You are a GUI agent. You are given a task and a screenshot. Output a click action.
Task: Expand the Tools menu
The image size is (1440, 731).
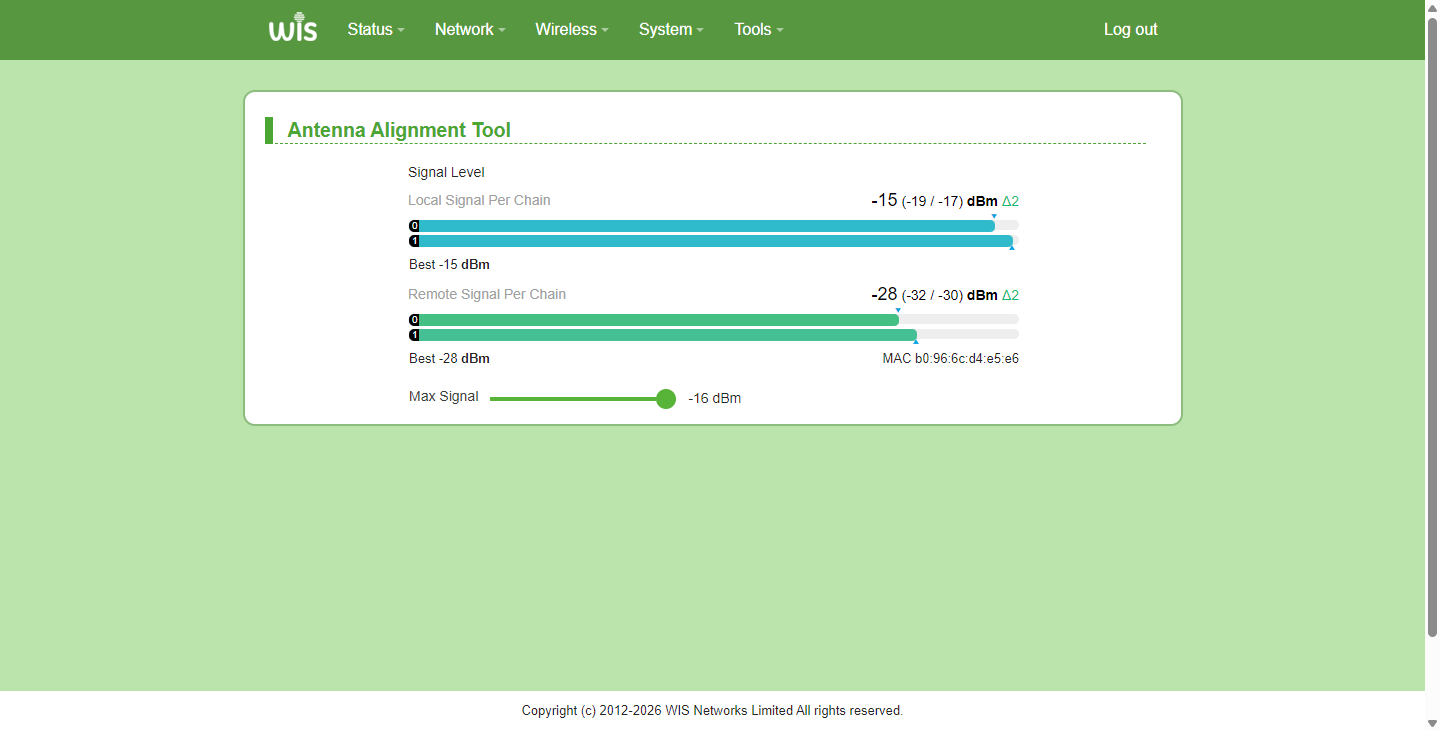click(759, 30)
